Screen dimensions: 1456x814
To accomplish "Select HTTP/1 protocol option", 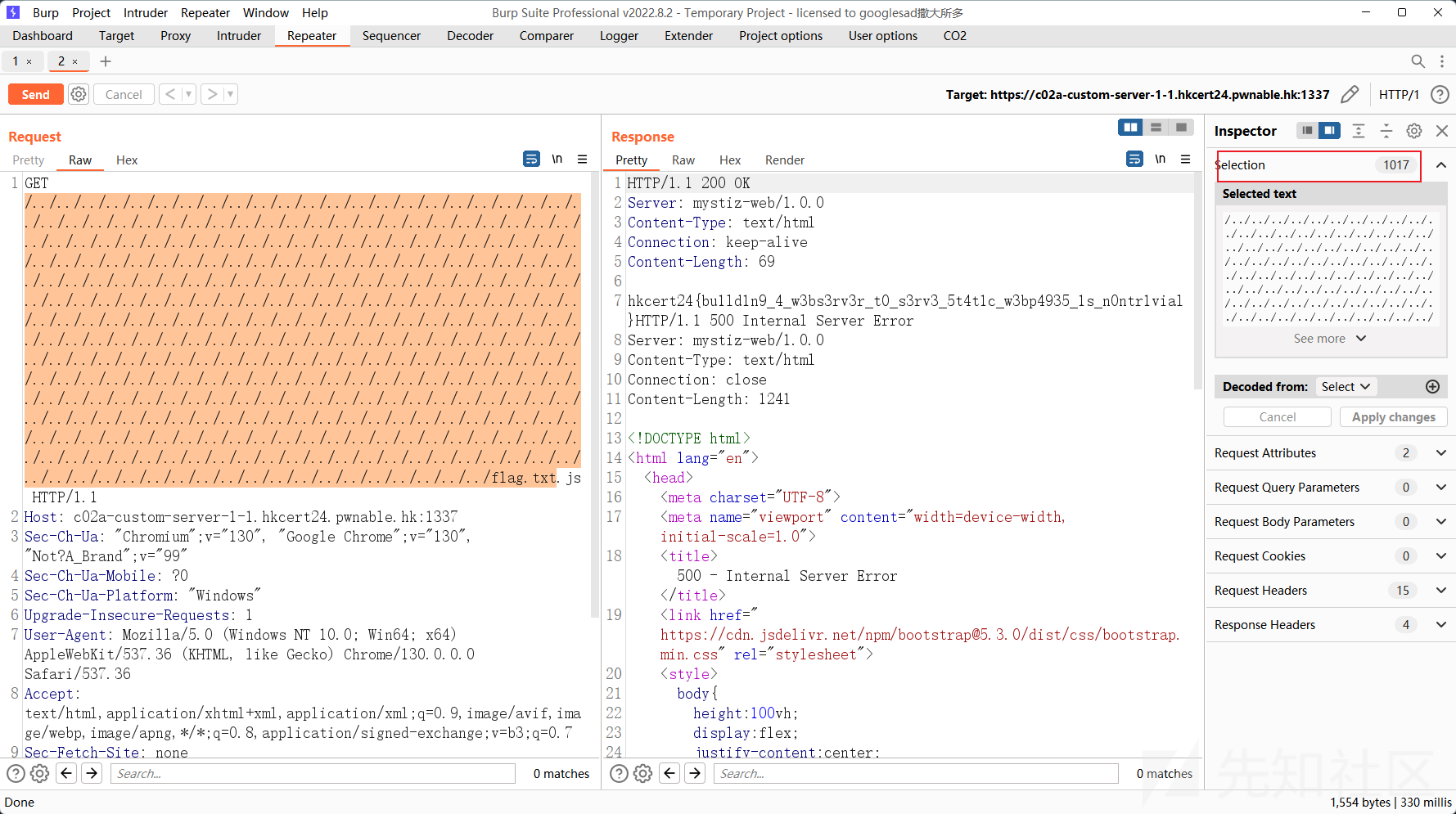I will (x=1399, y=95).
